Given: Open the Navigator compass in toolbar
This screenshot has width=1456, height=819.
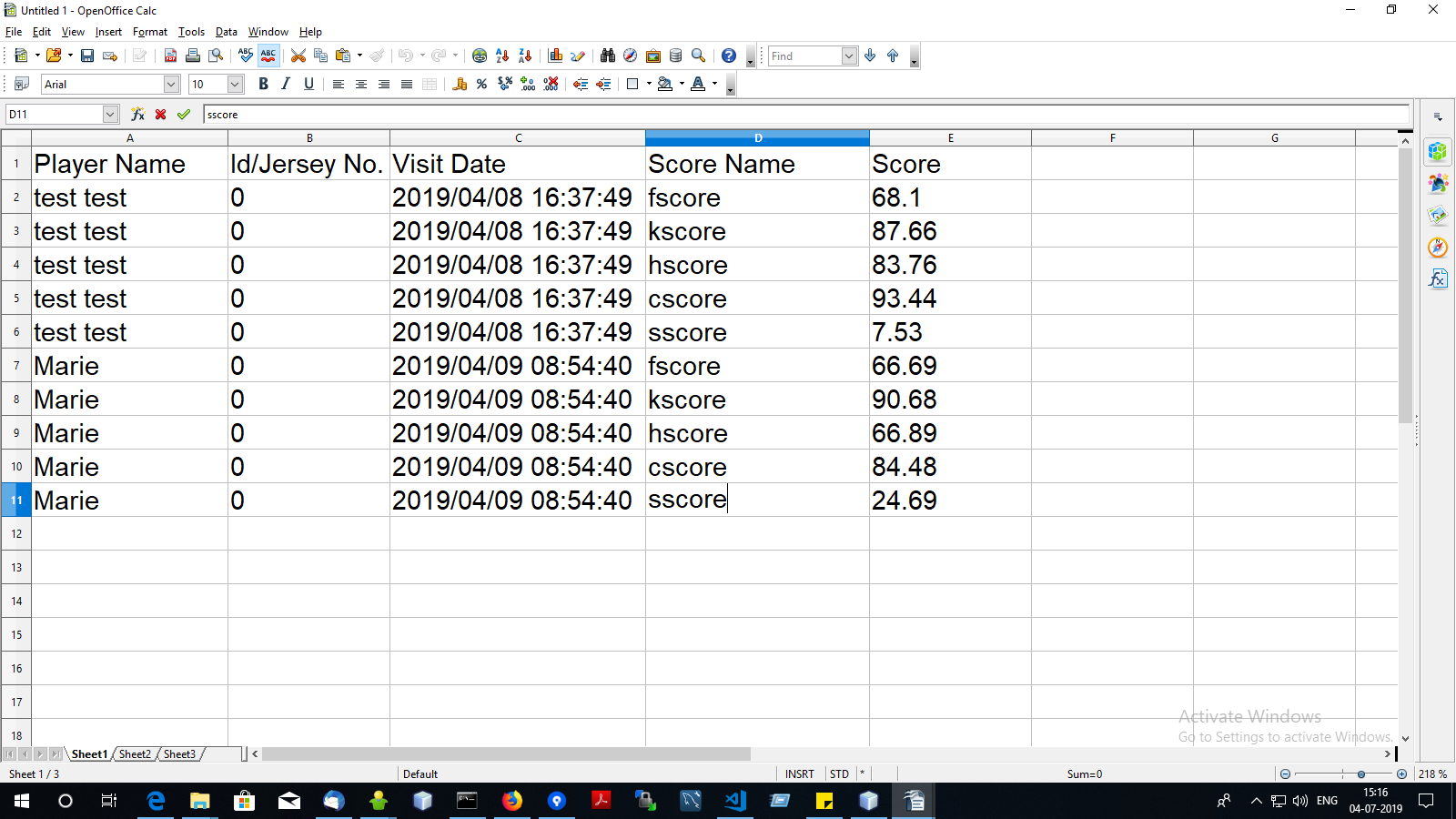Looking at the screenshot, I should [x=630, y=56].
